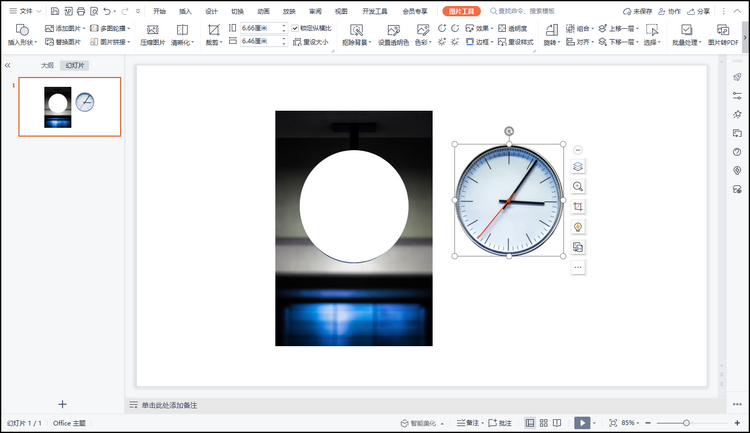750x433 pixels.
Task: Switch to reading view in status bar
Action: click(557, 423)
